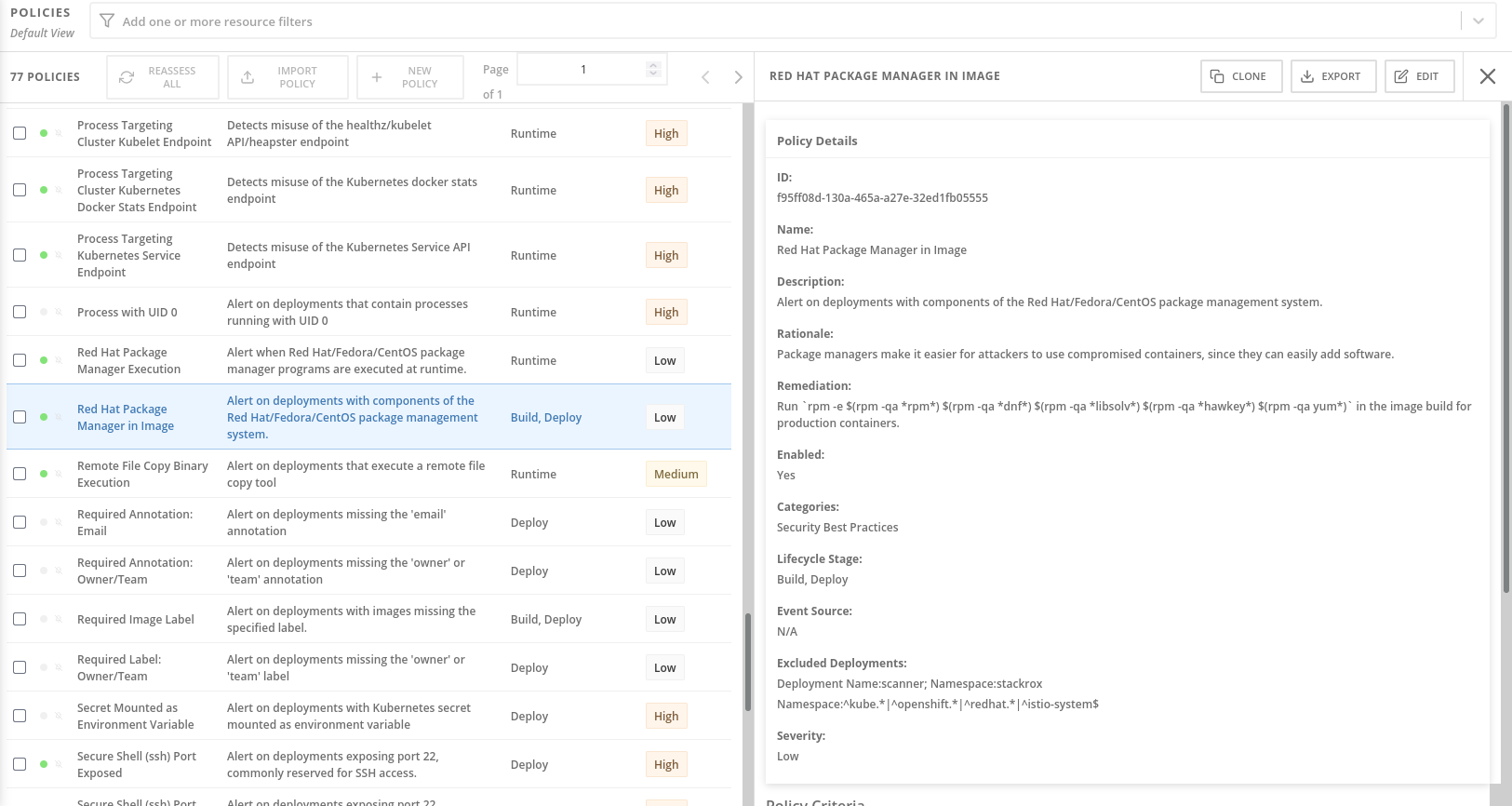Click disabled status dot for Process with UID 0
The width and height of the screenshot is (1512, 806).
pos(44,312)
